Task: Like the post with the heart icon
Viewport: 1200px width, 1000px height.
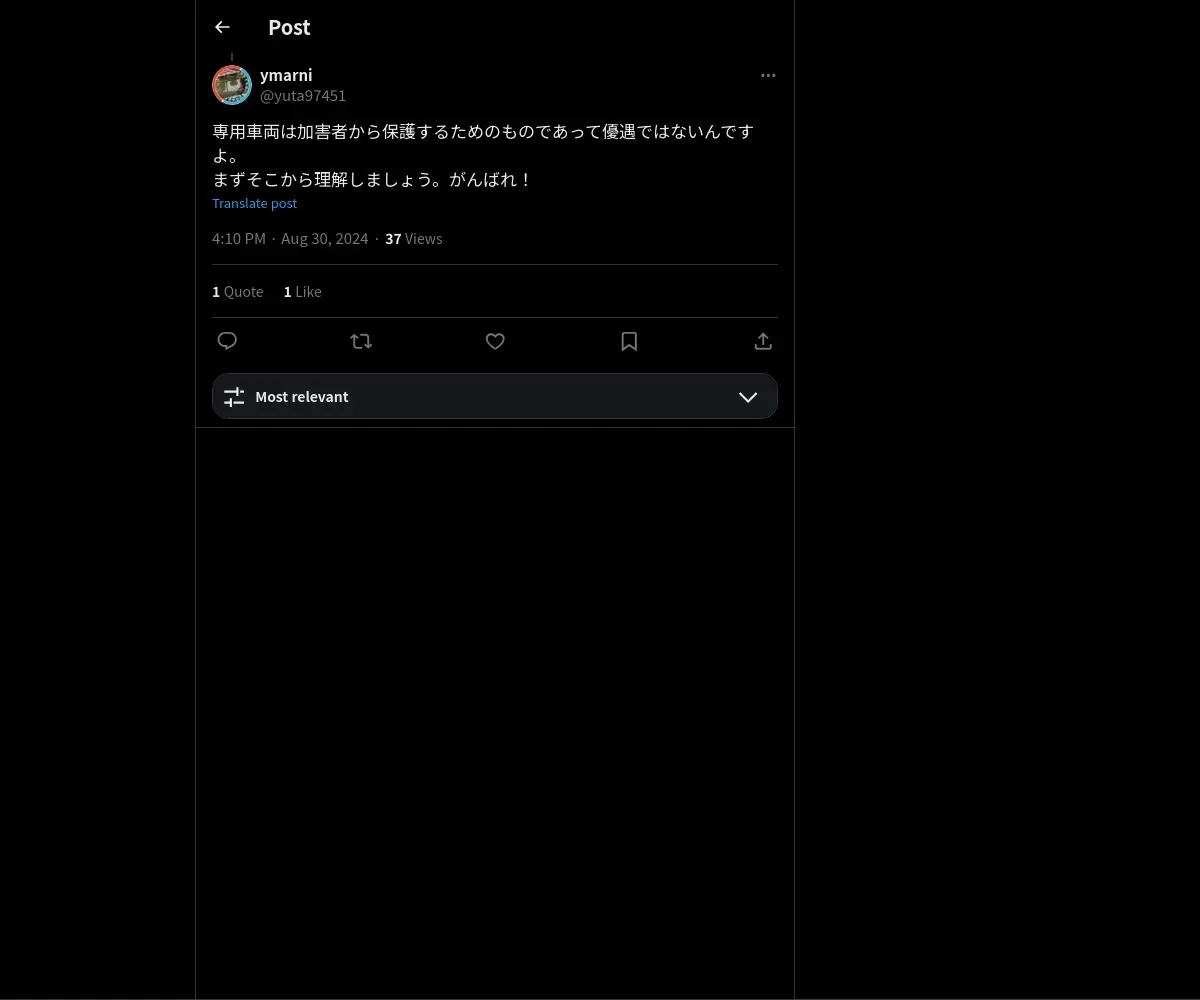Action: (x=495, y=341)
